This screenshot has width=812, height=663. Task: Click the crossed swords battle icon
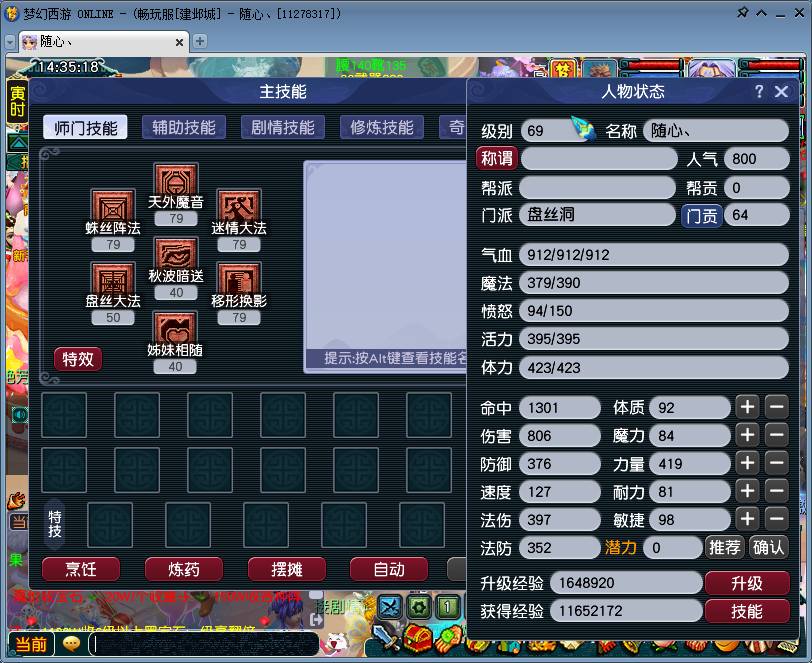tap(390, 607)
